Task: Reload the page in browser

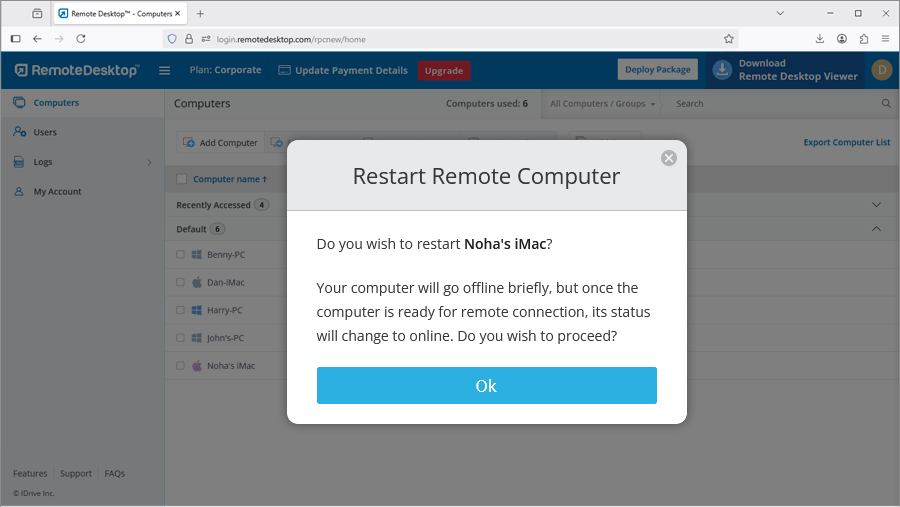Action: pyautogui.click(x=81, y=39)
